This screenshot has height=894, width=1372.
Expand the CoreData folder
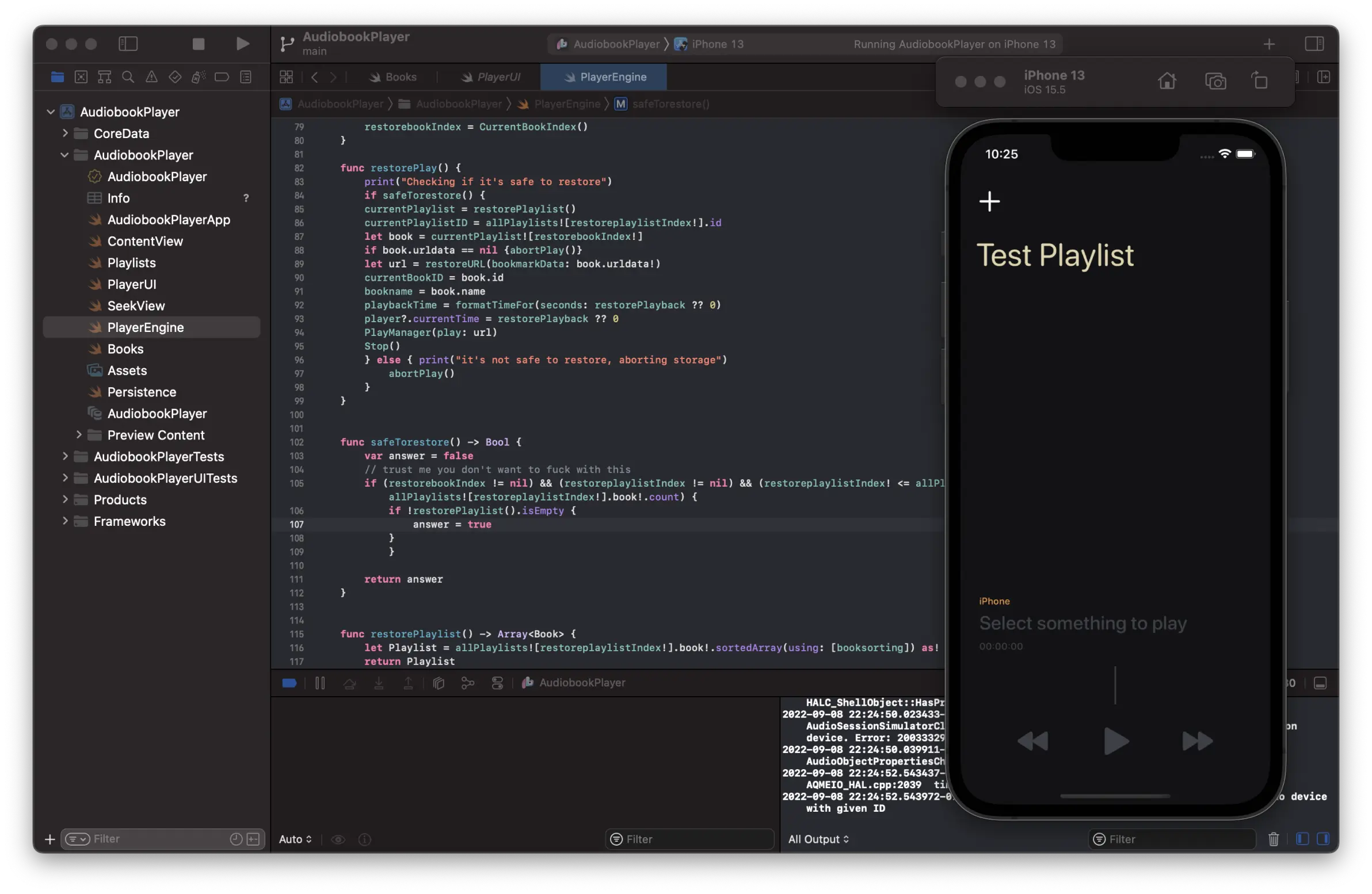click(x=65, y=133)
